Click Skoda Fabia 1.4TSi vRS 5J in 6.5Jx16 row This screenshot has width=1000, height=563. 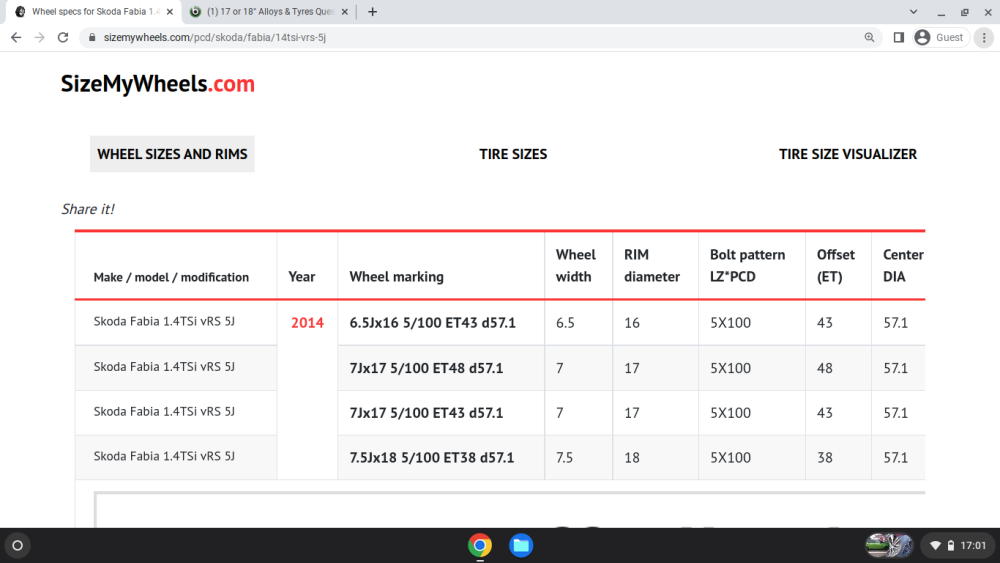click(x=164, y=321)
